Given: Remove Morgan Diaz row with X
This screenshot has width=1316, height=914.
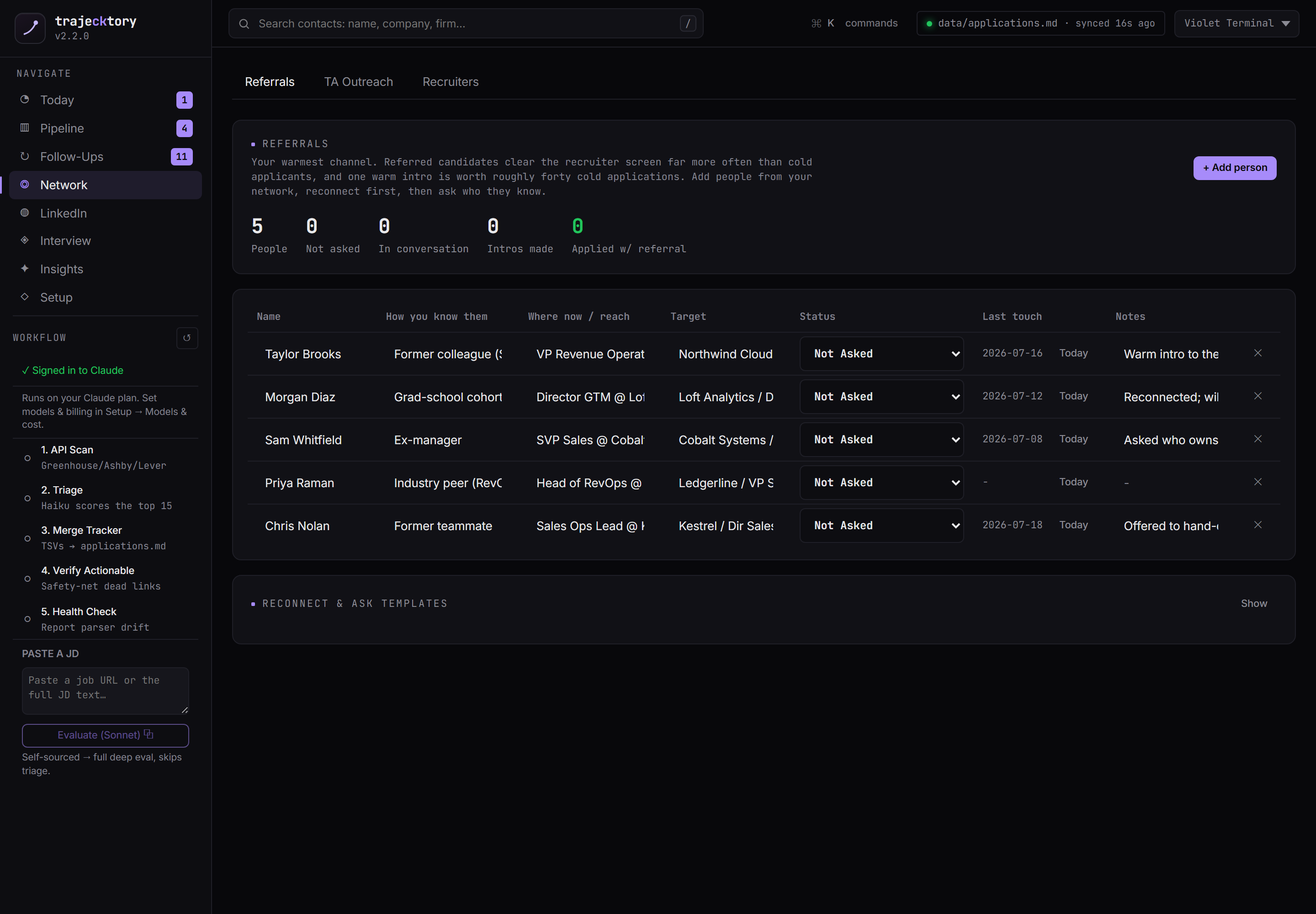Looking at the screenshot, I should [1258, 396].
